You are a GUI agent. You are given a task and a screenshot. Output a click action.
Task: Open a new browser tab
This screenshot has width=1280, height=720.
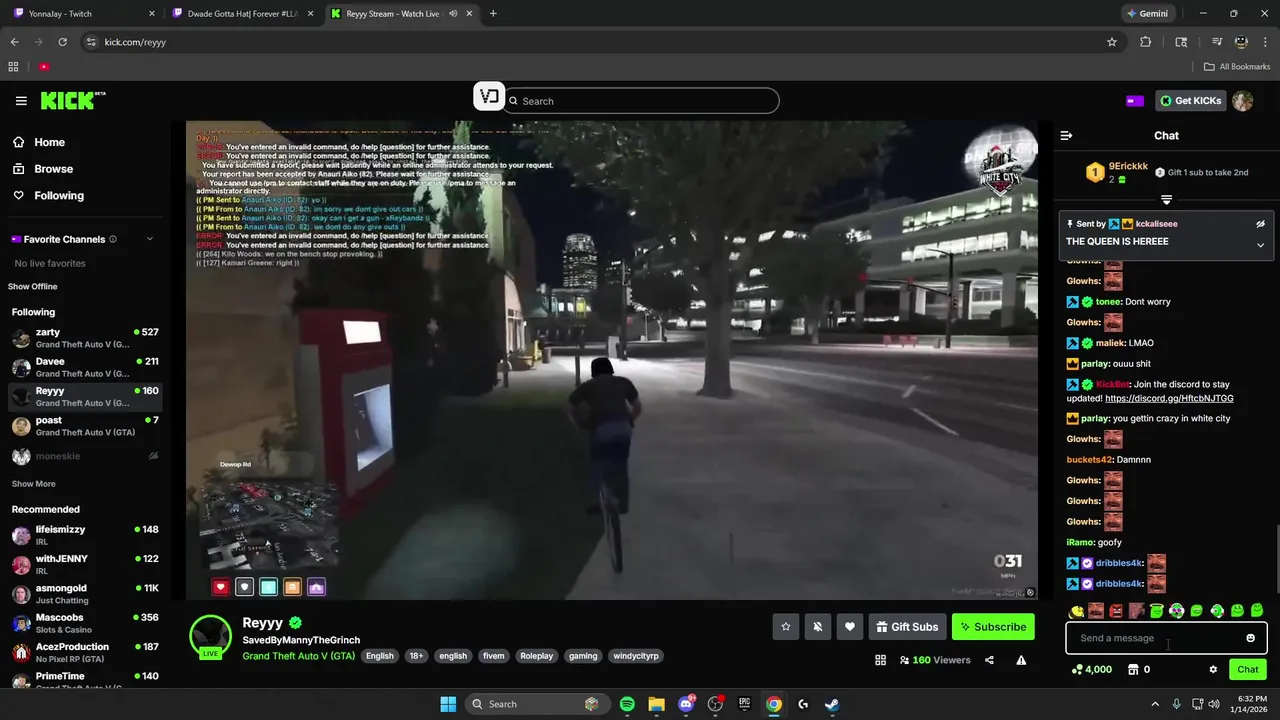[493, 14]
